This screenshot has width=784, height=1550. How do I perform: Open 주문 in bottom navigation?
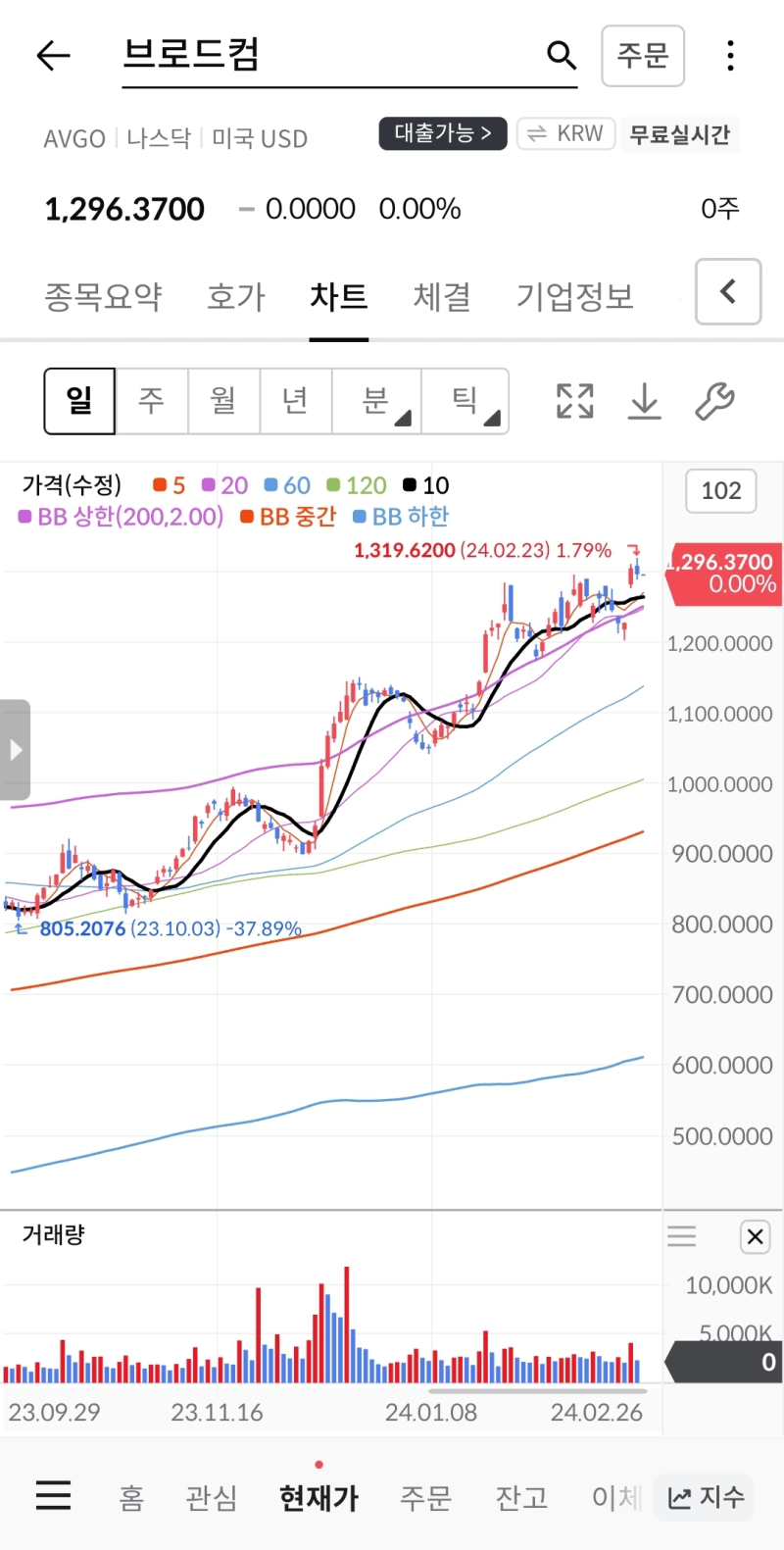[425, 1498]
